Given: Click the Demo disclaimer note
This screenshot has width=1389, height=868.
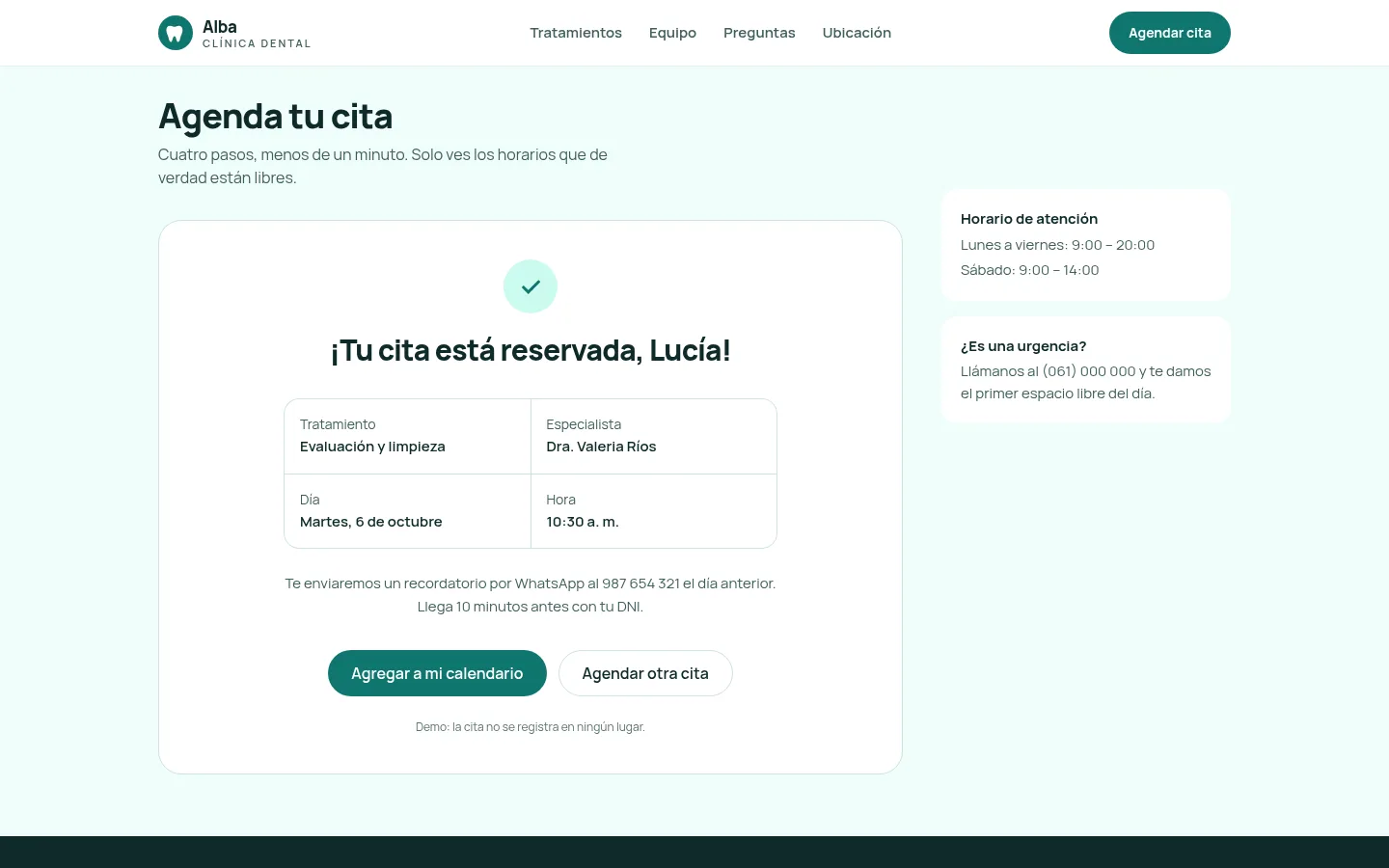Looking at the screenshot, I should click(531, 727).
